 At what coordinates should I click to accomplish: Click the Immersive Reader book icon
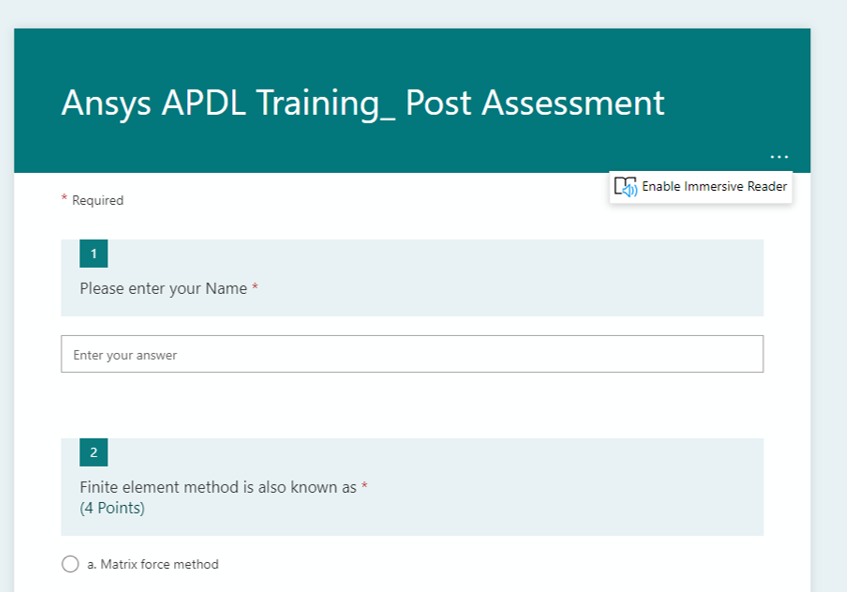[x=626, y=187]
